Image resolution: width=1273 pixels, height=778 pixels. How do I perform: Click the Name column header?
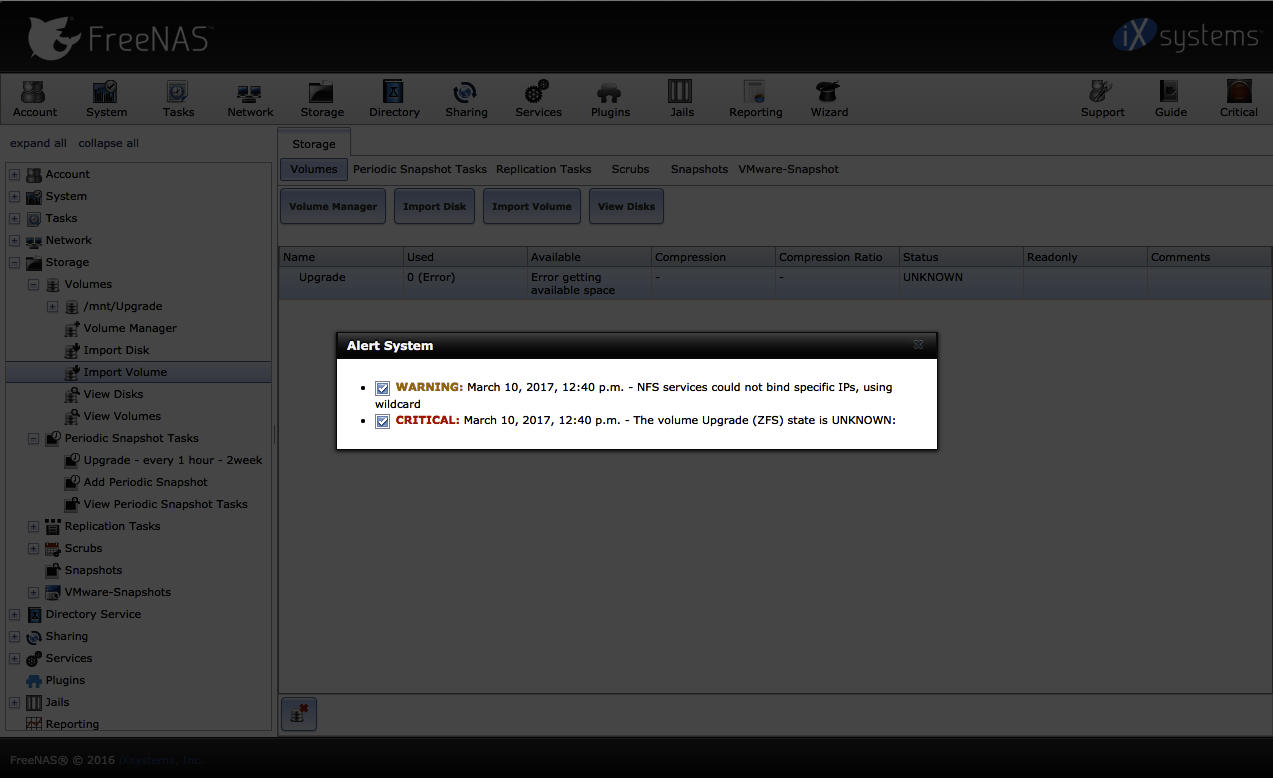point(341,257)
